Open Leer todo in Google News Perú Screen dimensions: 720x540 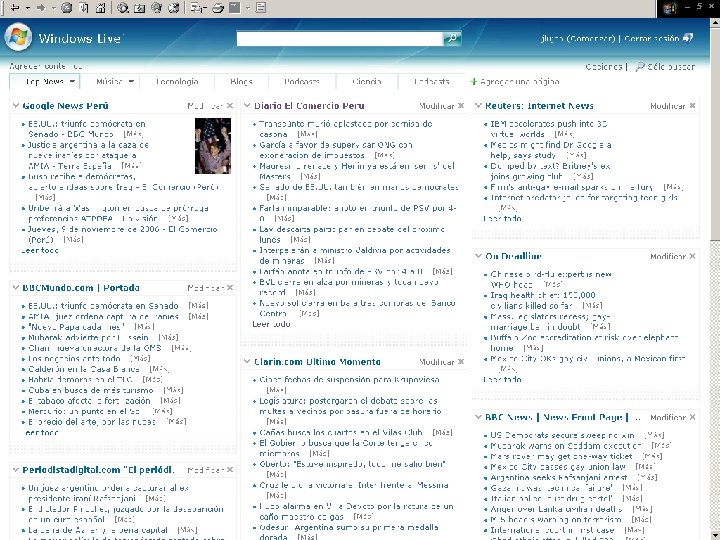coord(40,250)
